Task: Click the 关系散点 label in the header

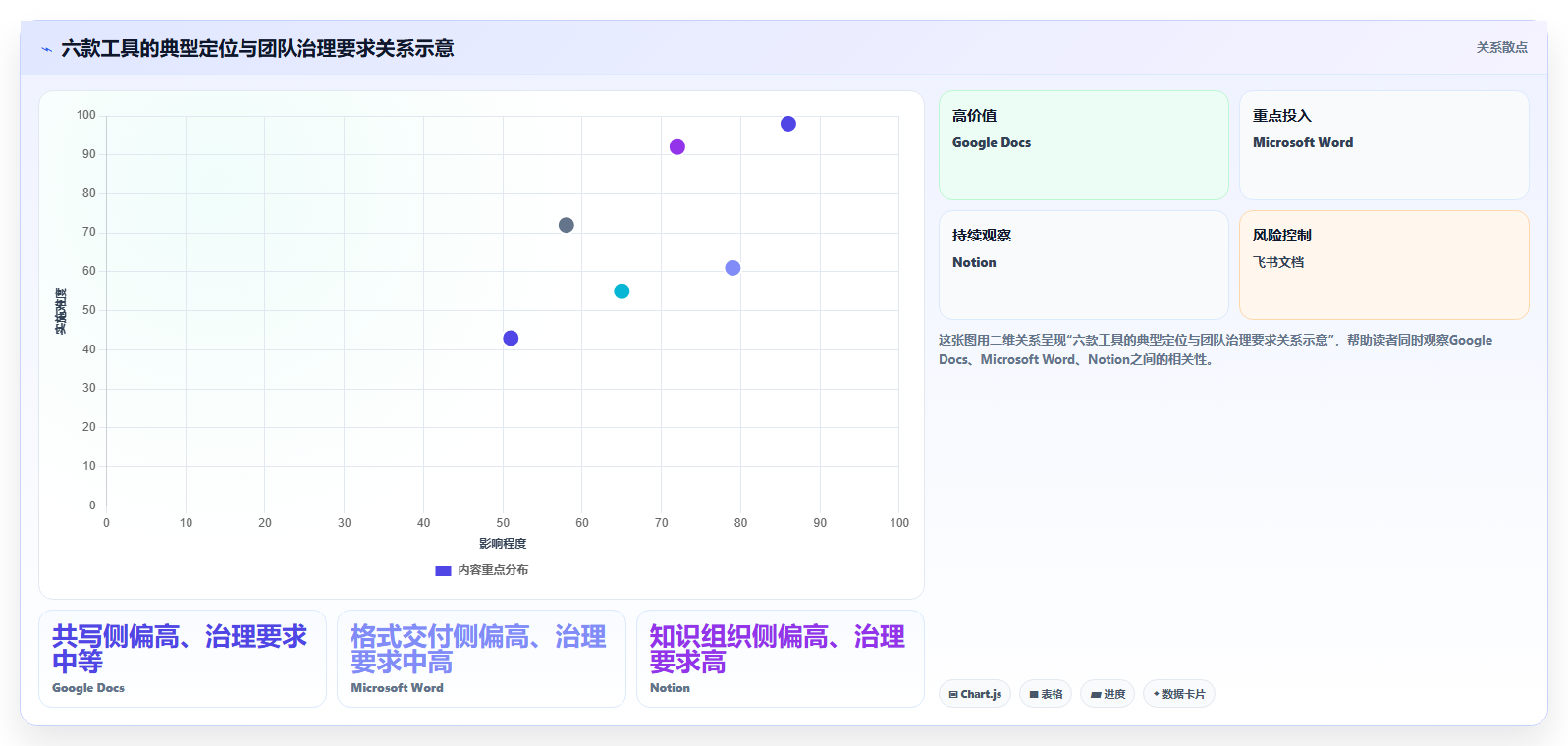Action: tap(1501, 47)
